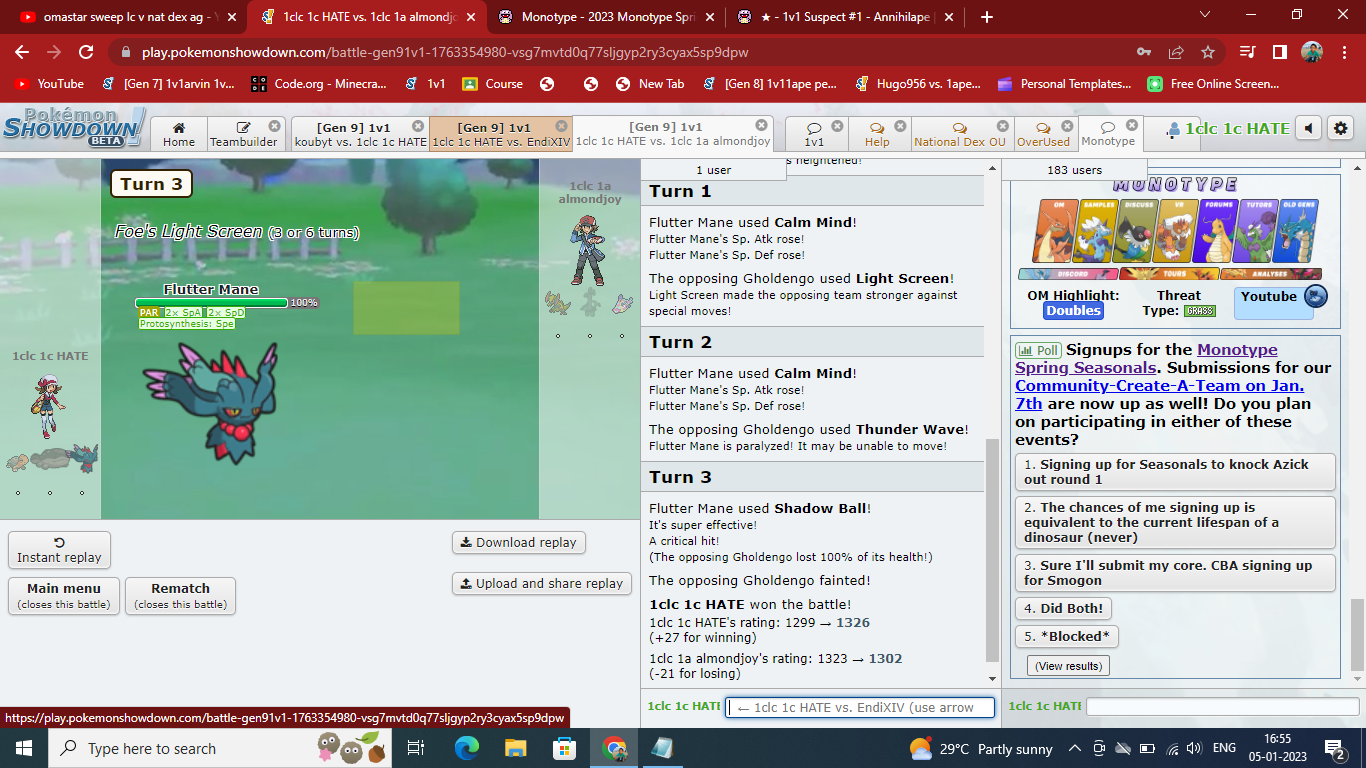Open Showdown options gear icon

[1341, 128]
